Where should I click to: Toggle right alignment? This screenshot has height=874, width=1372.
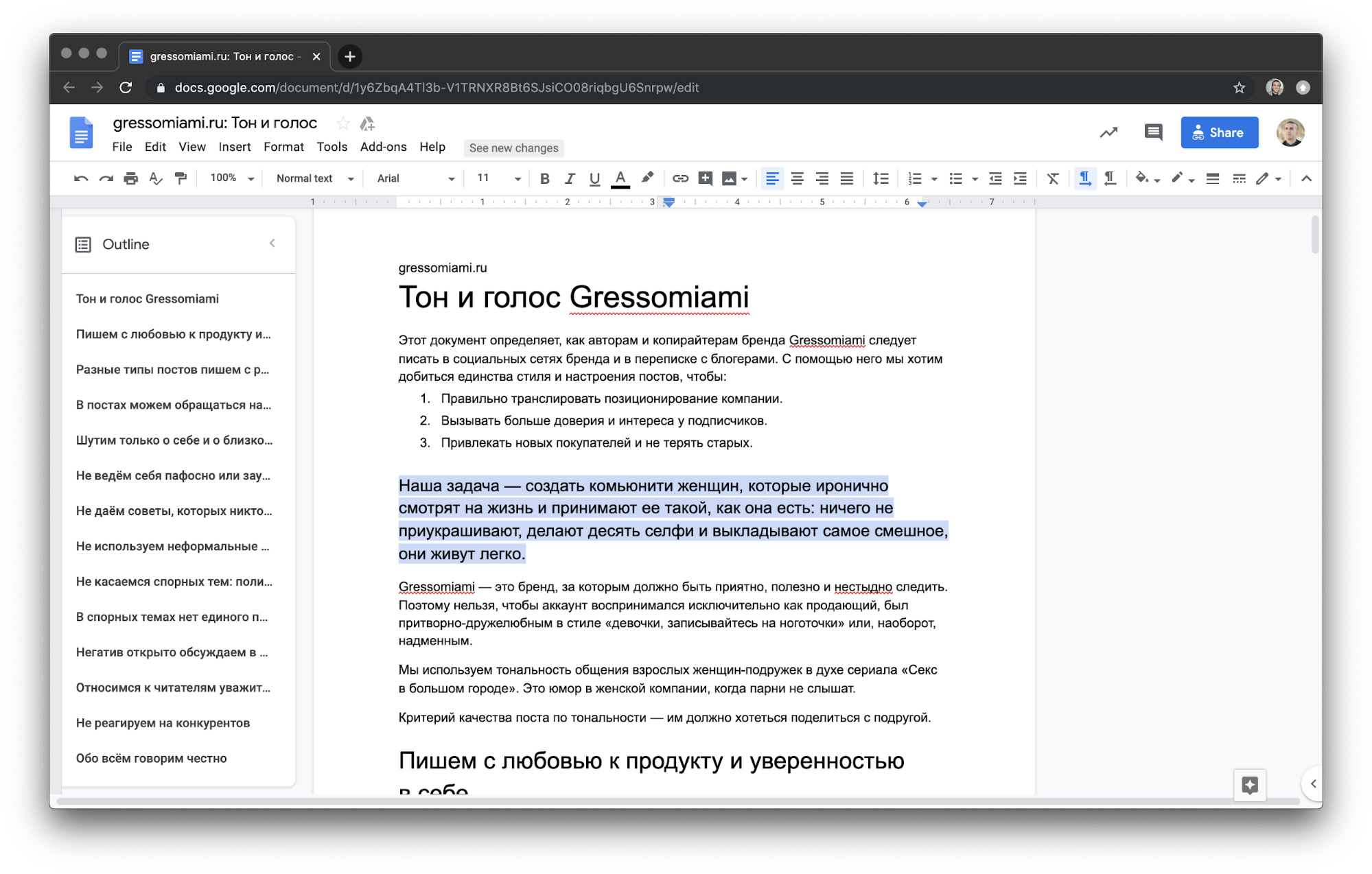pos(822,178)
